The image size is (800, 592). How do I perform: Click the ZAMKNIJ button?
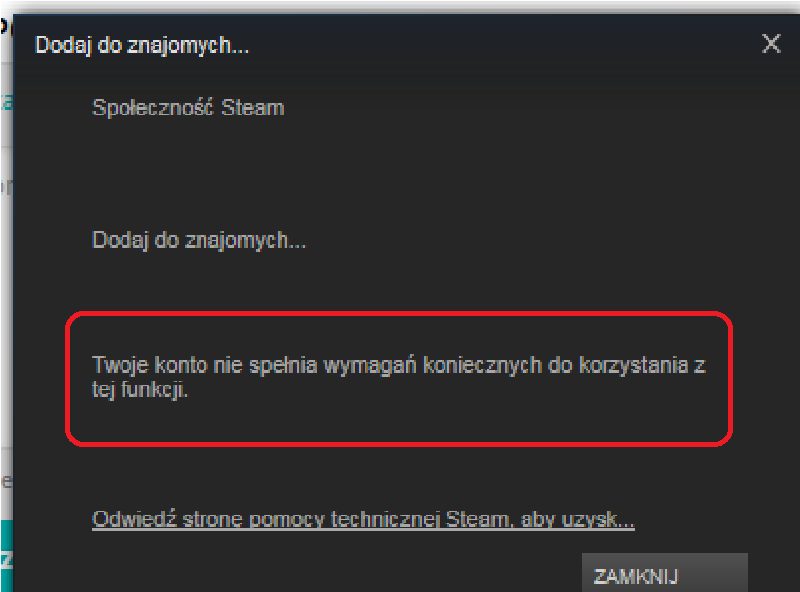pyautogui.click(x=665, y=573)
